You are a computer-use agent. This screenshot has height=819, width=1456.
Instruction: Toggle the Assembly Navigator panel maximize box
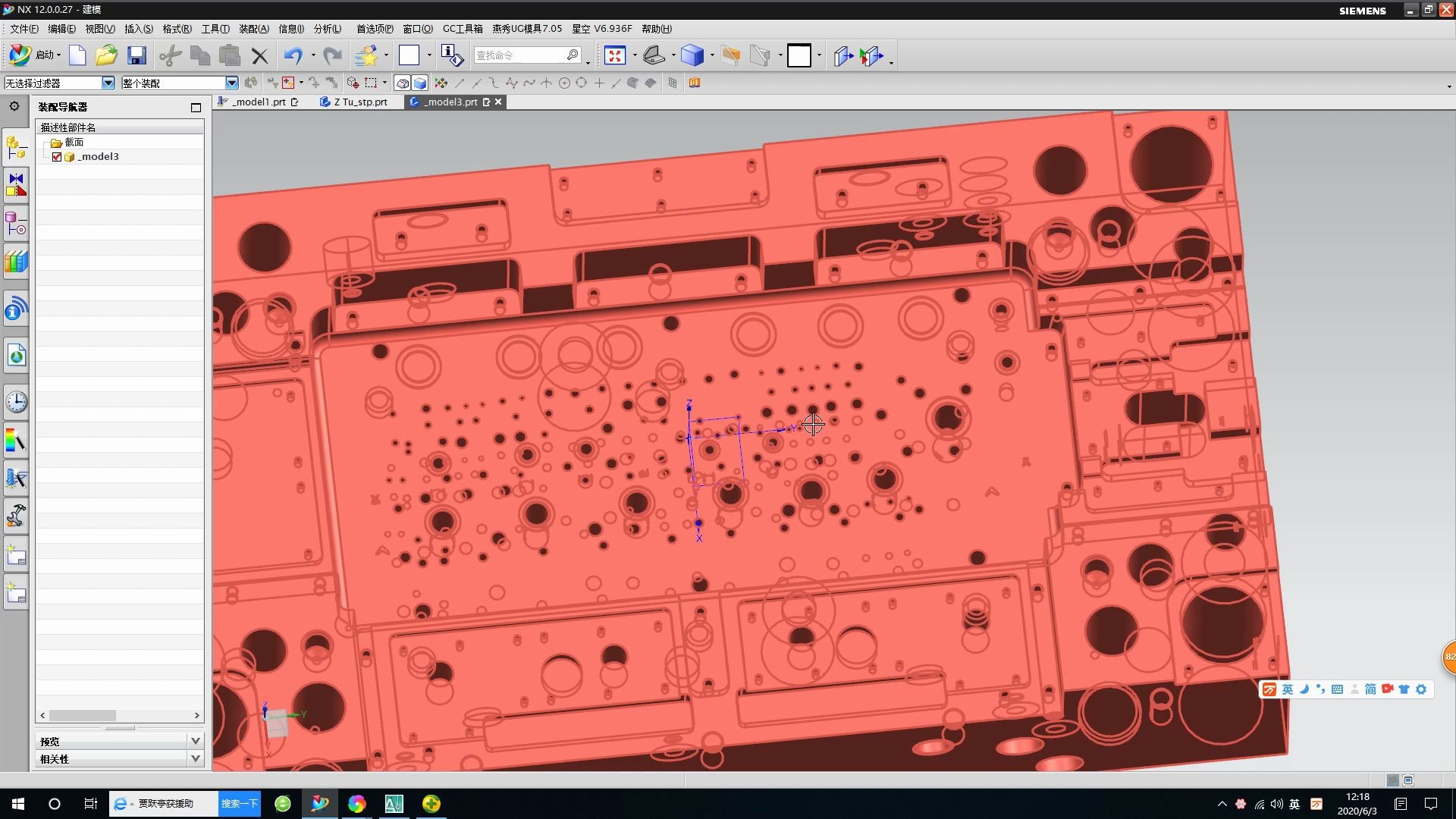pos(196,108)
